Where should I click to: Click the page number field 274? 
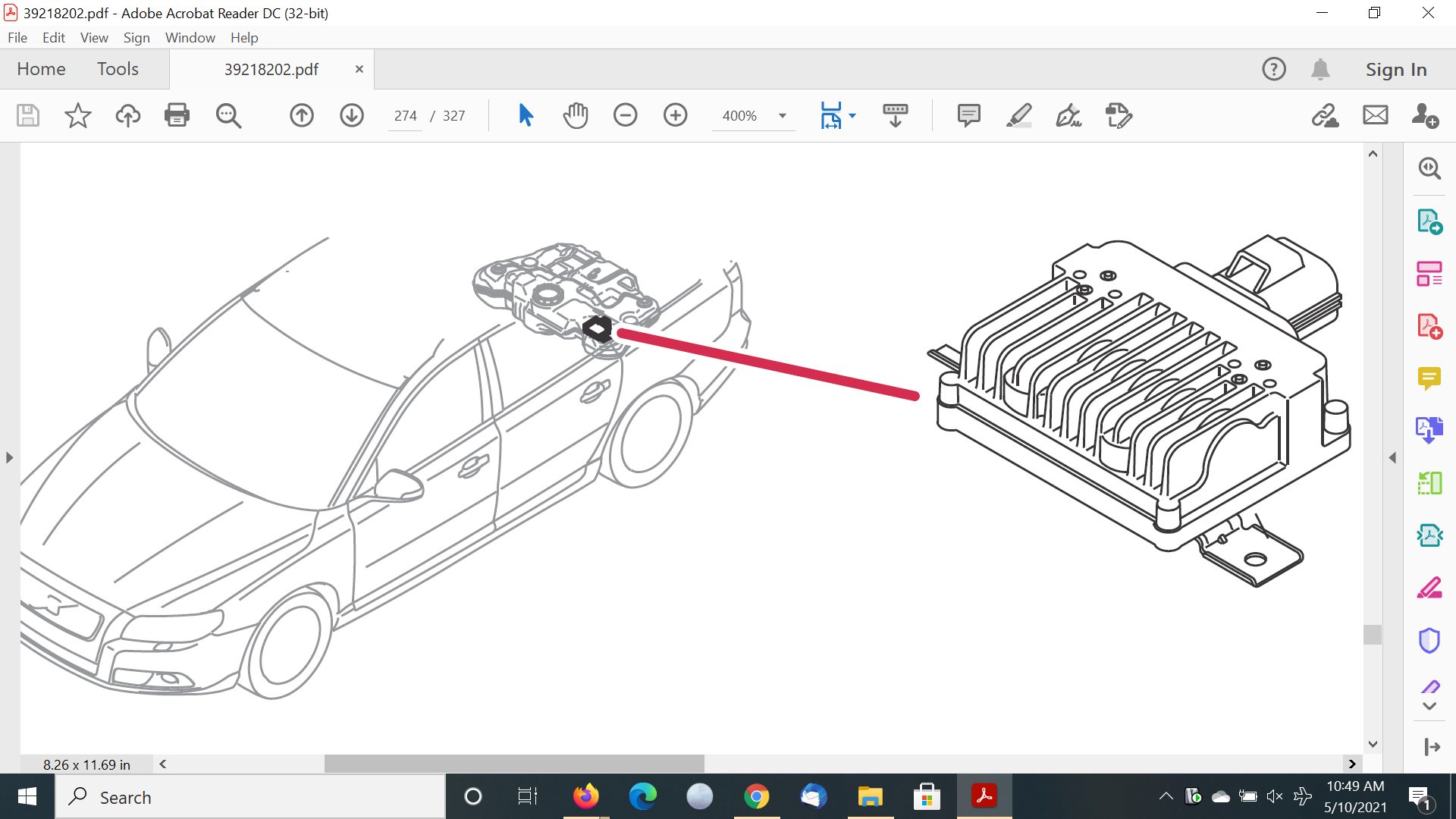pos(405,116)
